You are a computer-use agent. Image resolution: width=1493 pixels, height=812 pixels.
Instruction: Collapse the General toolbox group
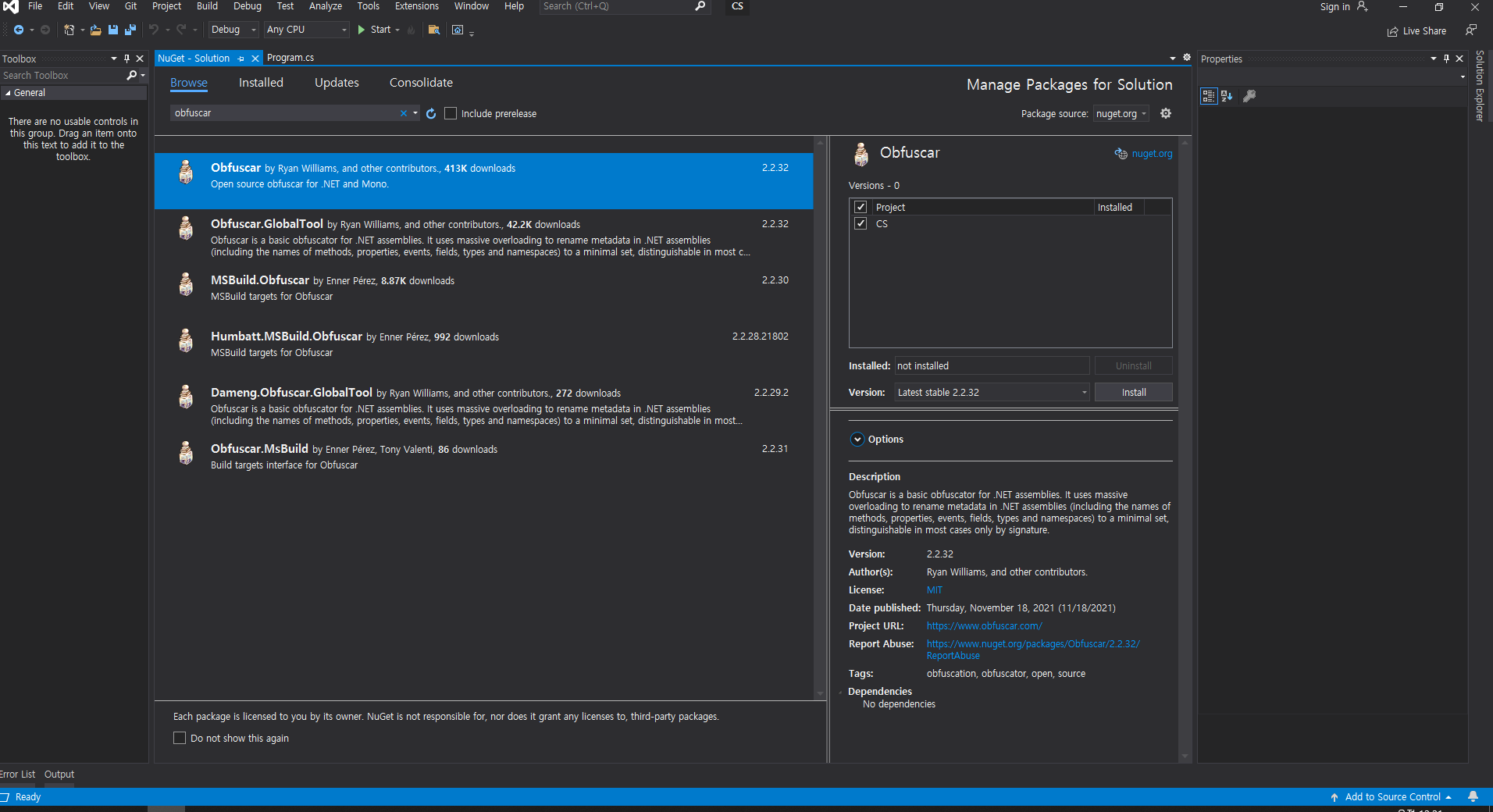(8, 93)
